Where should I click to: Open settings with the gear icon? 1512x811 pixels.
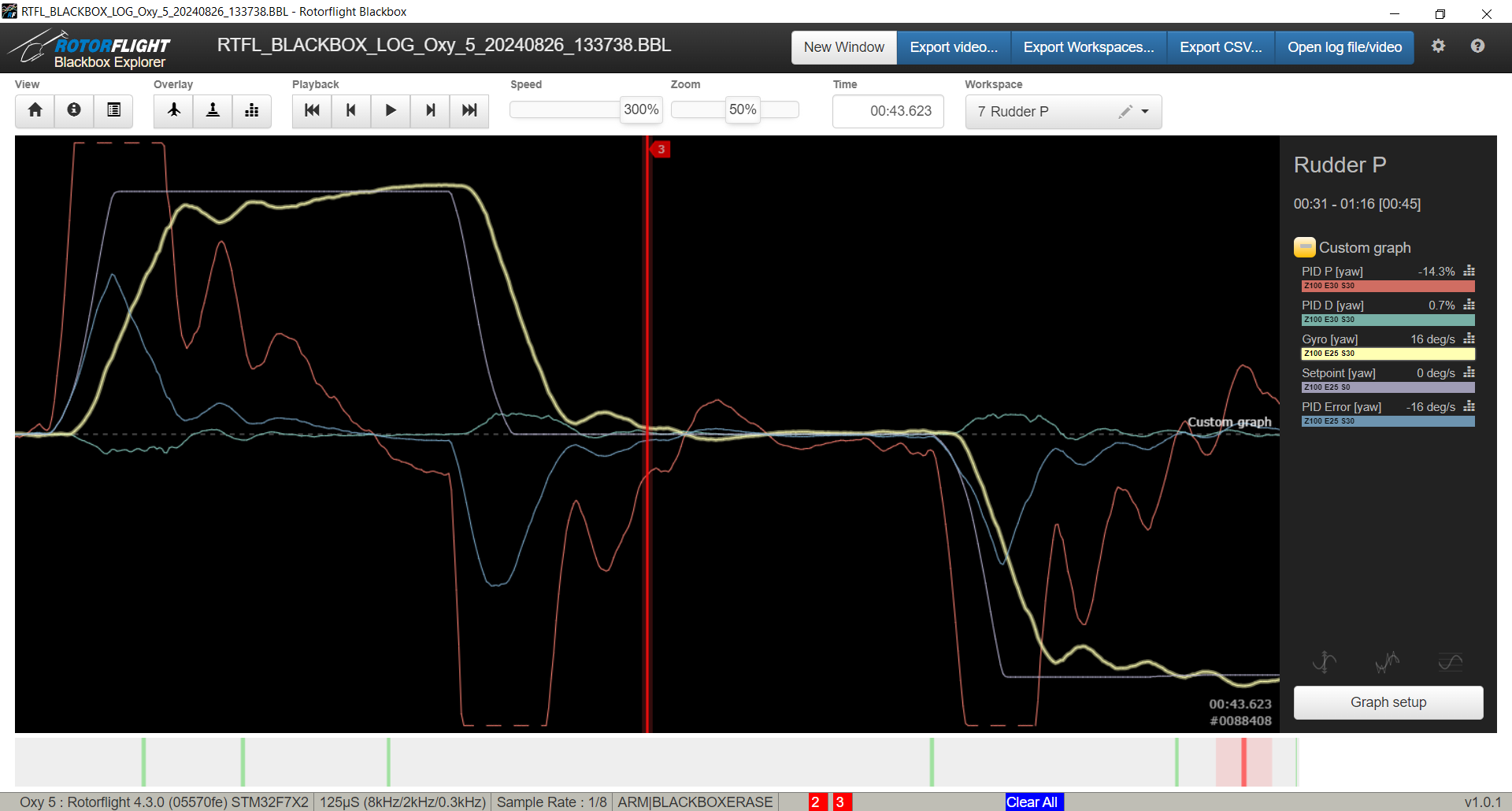(1438, 46)
